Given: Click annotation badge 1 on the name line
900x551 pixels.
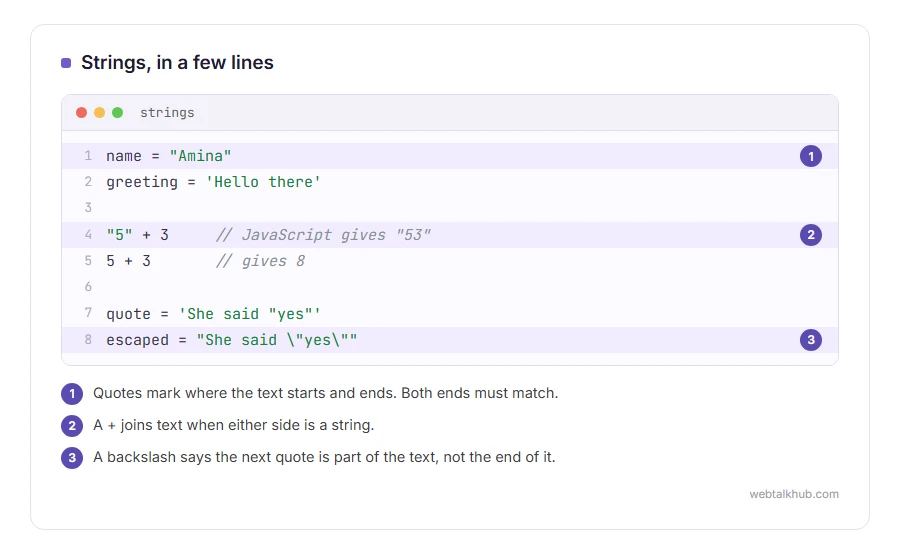Looking at the screenshot, I should pyautogui.click(x=810, y=156).
